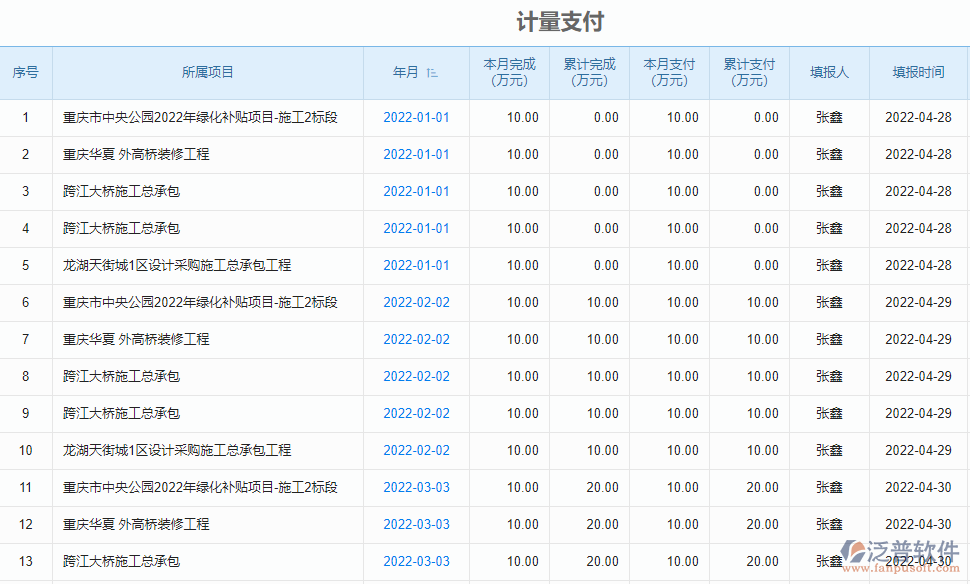Select row 2 project 重庆华夏 外高桥装修工程

tap(136, 155)
